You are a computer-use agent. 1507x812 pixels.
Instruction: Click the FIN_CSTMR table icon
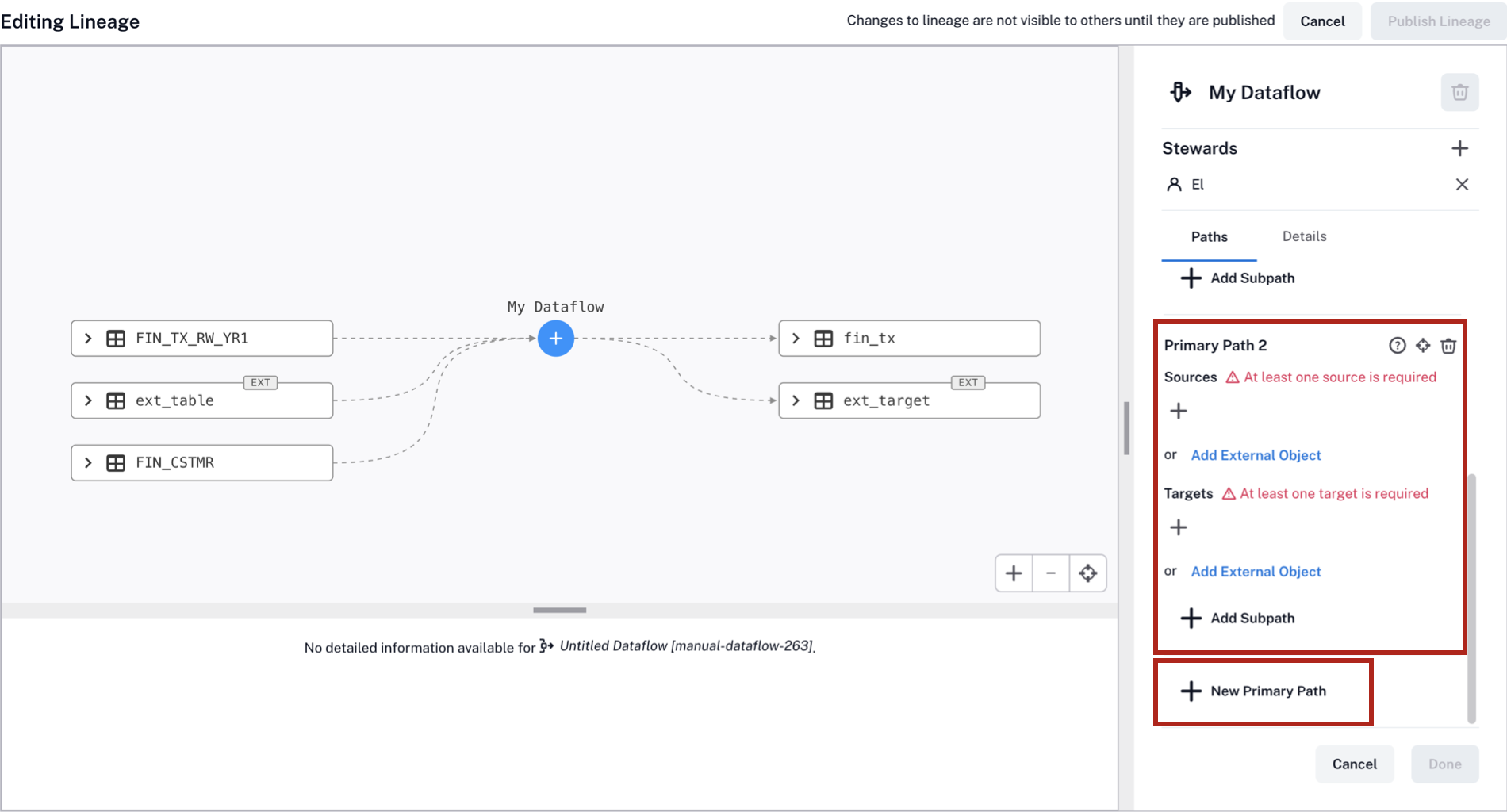(x=116, y=463)
